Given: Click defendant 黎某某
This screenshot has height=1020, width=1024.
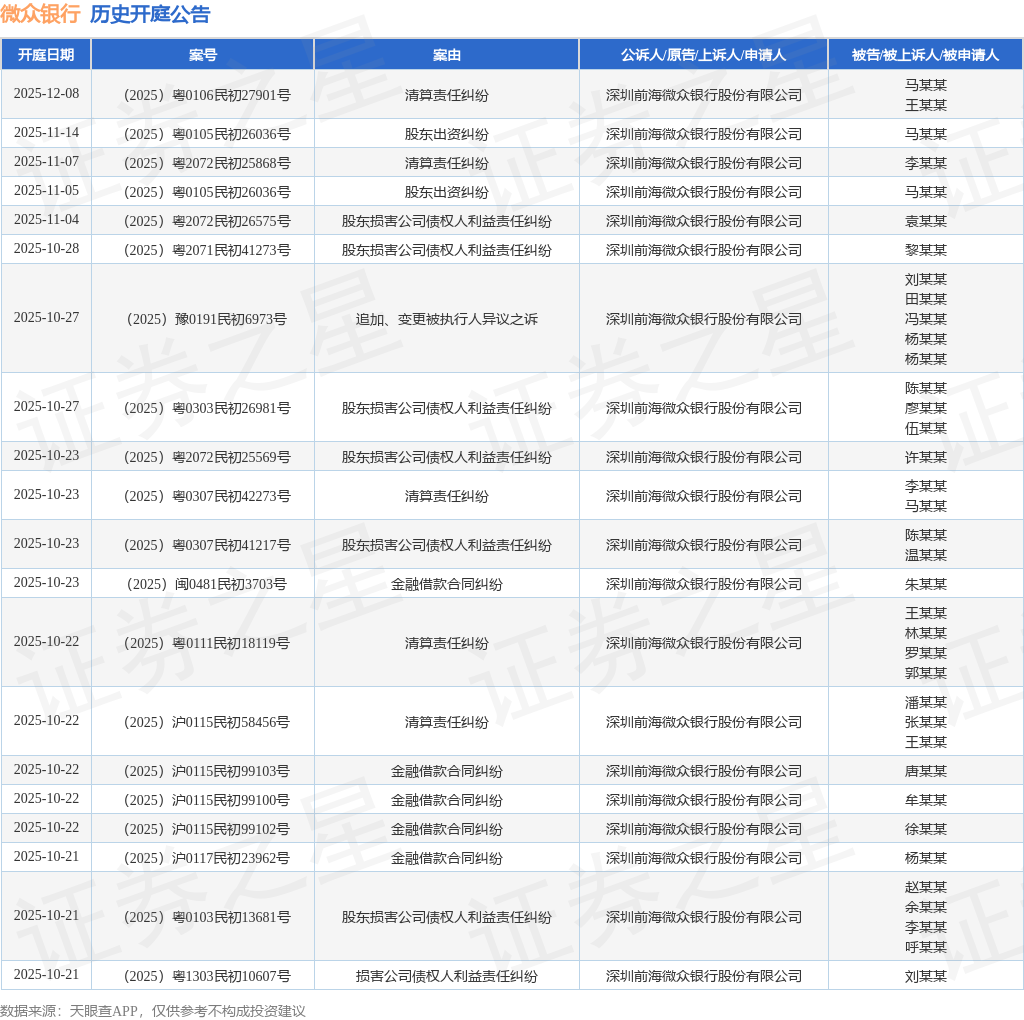Looking at the screenshot, I should coord(925,249).
